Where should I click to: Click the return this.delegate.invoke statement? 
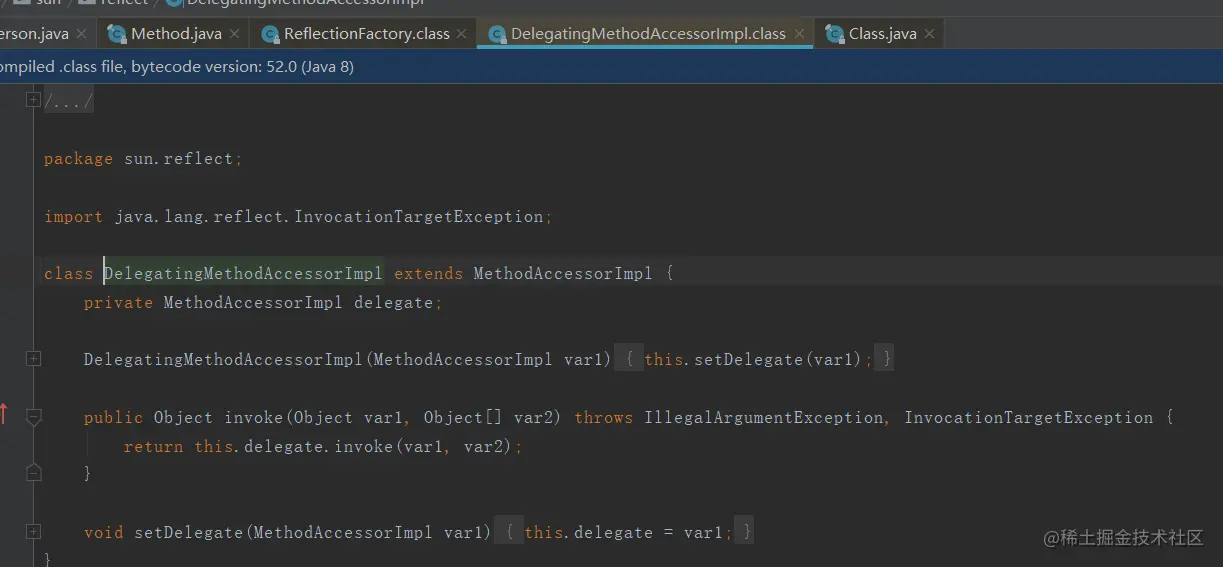[323, 446]
